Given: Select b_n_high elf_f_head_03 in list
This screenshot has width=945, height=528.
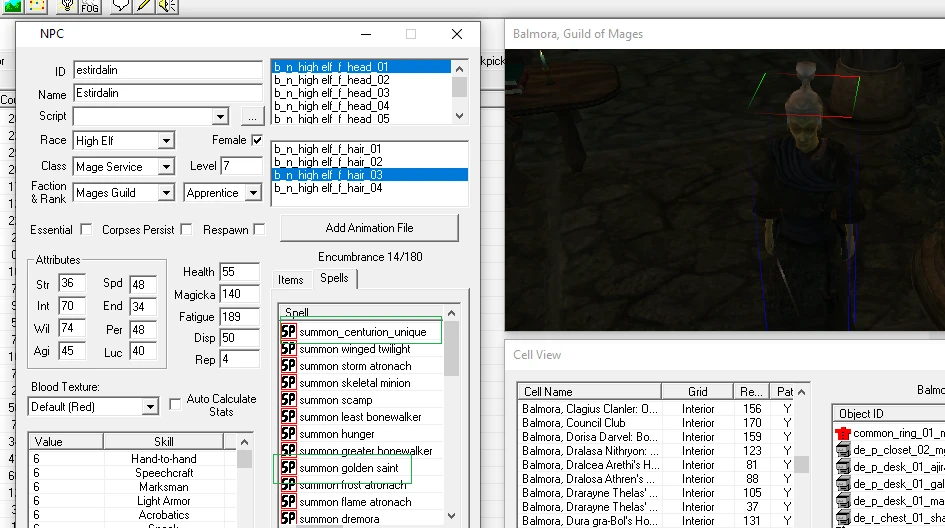Looking at the screenshot, I should coord(362,93).
